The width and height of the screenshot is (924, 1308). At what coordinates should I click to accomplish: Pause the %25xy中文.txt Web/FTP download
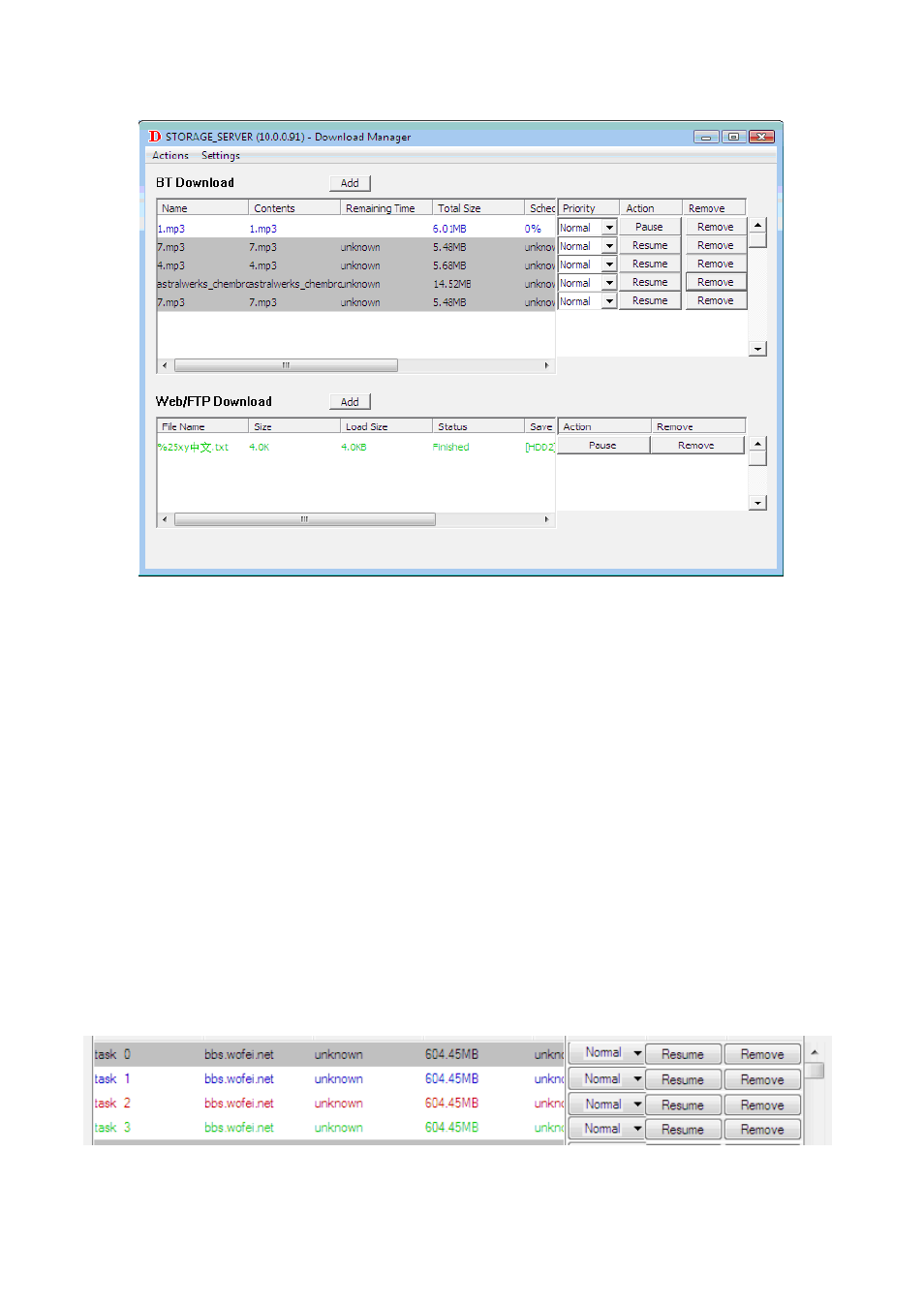602,446
